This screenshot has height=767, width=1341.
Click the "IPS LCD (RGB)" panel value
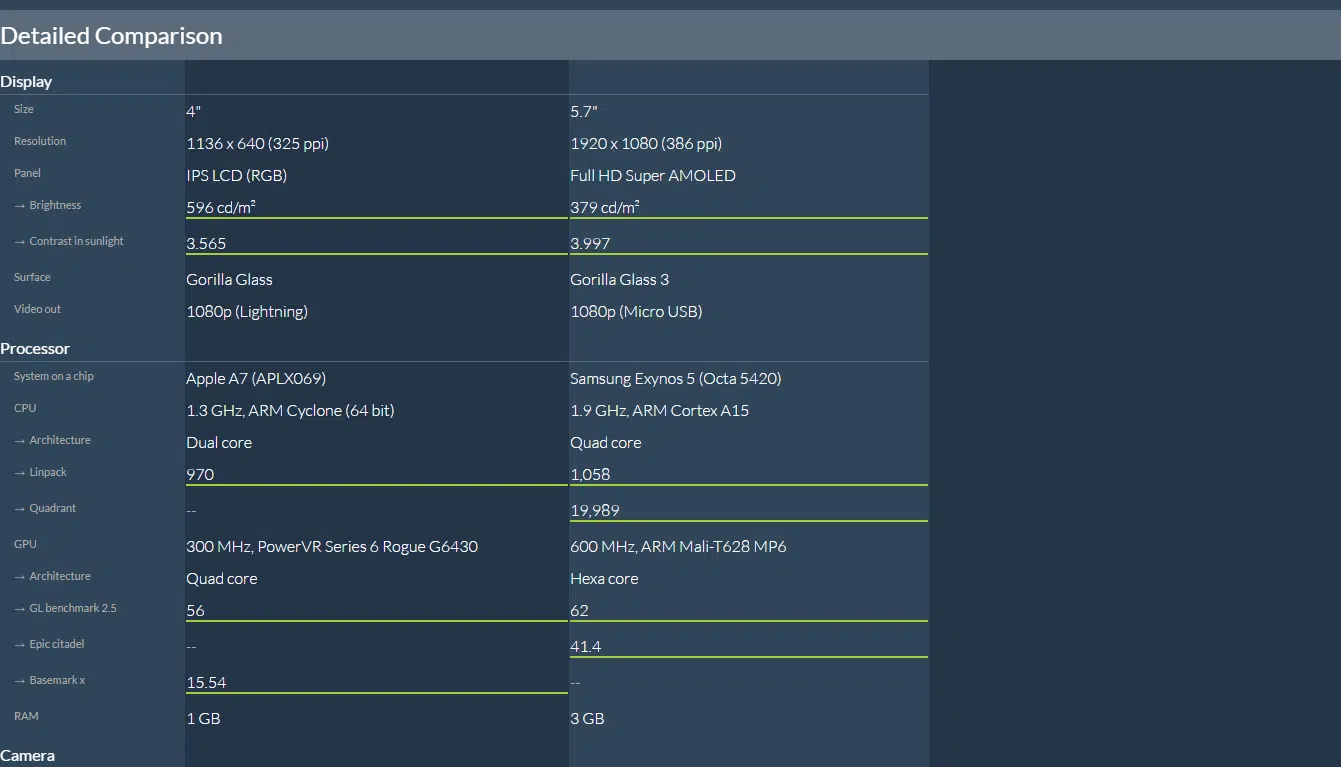237,175
